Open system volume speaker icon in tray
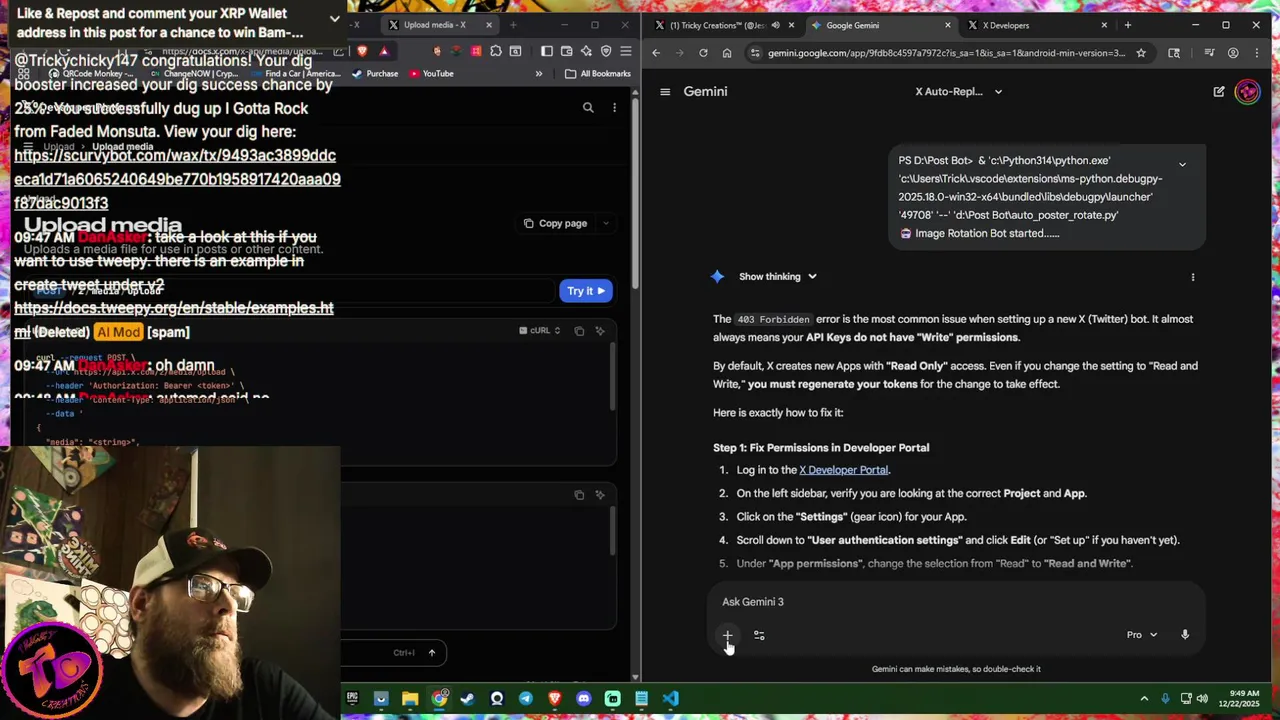Screen dimensions: 1280x720 tap(1202, 698)
